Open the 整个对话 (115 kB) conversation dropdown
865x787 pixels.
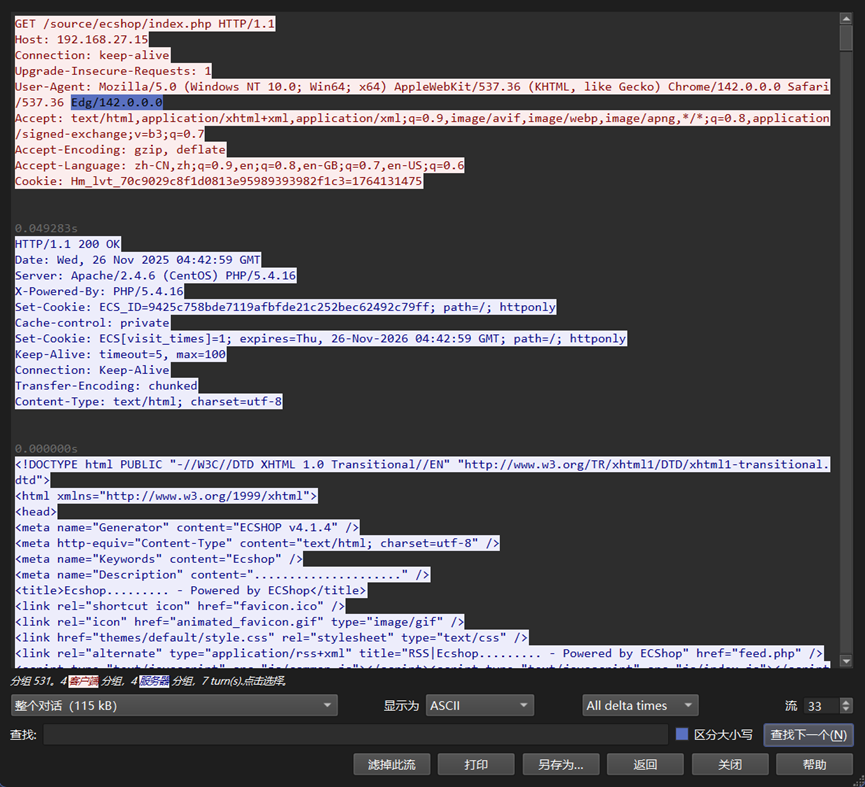175,705
